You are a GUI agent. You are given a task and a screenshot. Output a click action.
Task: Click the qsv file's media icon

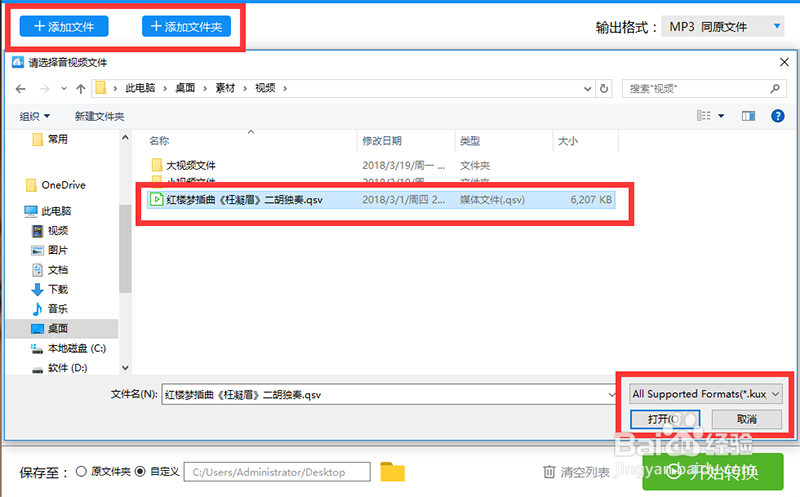157,200
